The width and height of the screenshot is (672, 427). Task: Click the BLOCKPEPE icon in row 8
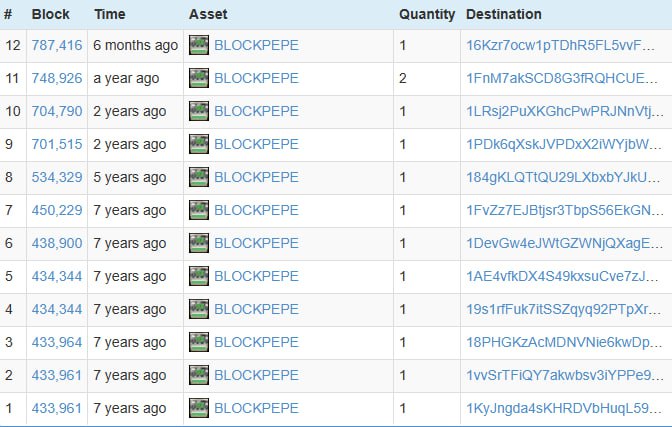[x=199, y=177]
